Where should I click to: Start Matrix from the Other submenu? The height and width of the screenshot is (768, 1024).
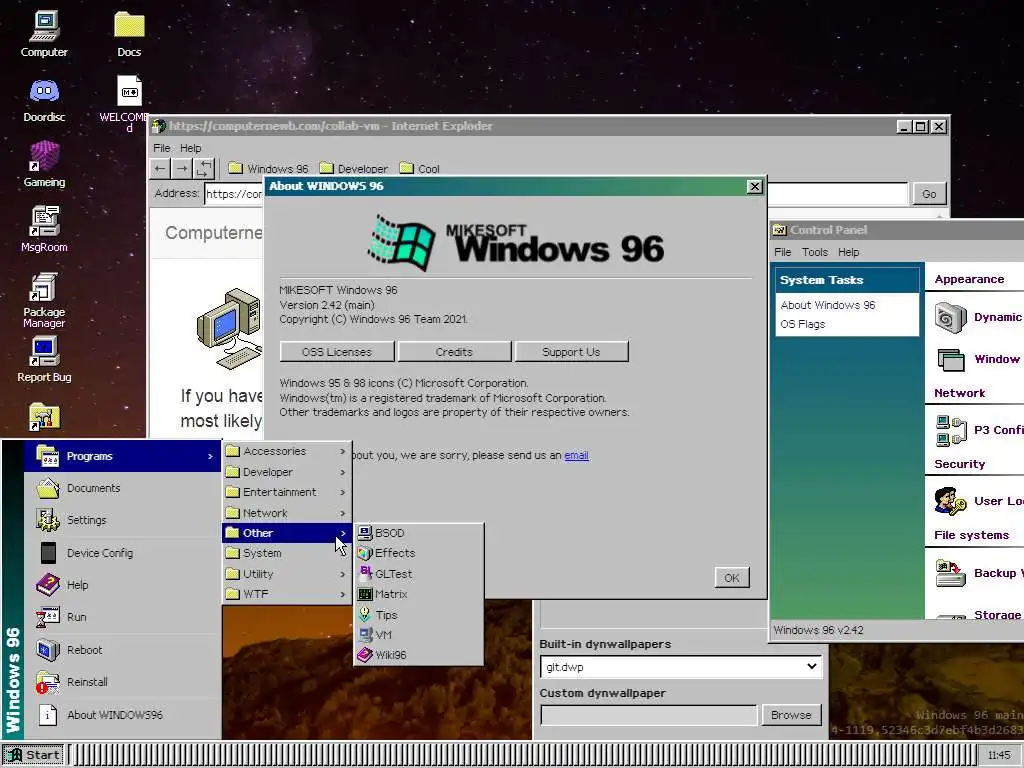tap(419, 594)
